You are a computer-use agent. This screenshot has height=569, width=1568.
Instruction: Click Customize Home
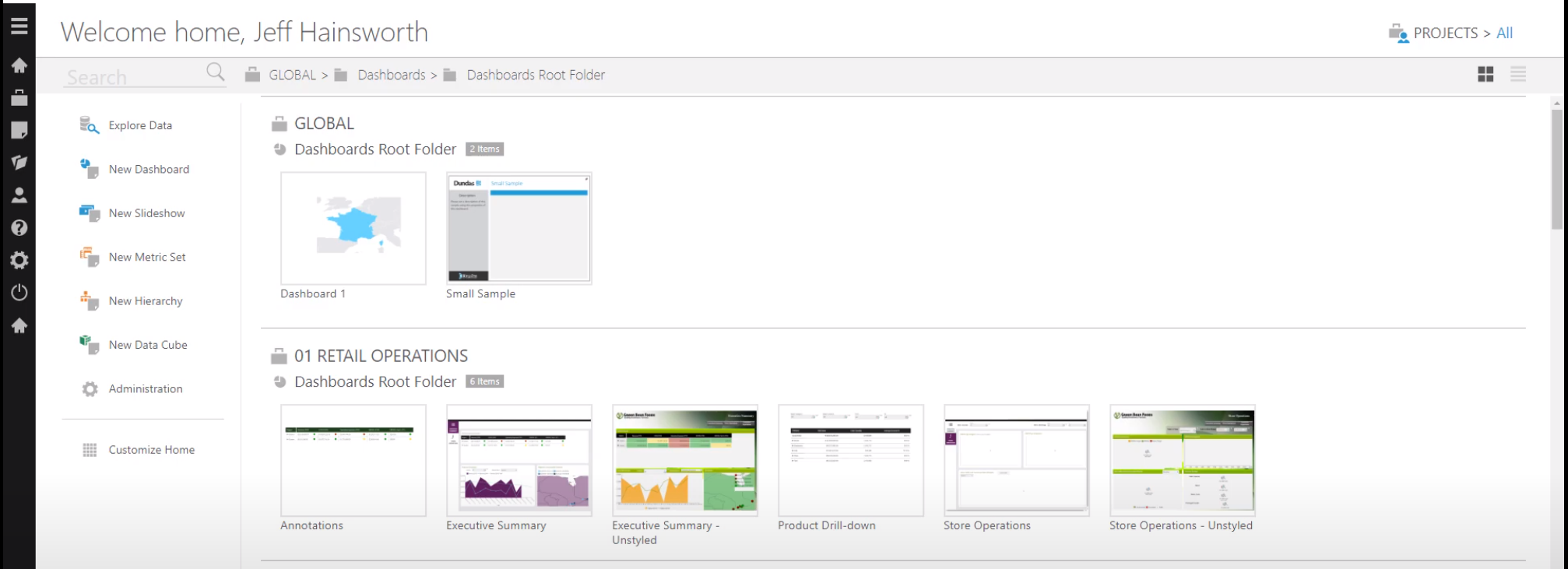[x=152, y=450]
